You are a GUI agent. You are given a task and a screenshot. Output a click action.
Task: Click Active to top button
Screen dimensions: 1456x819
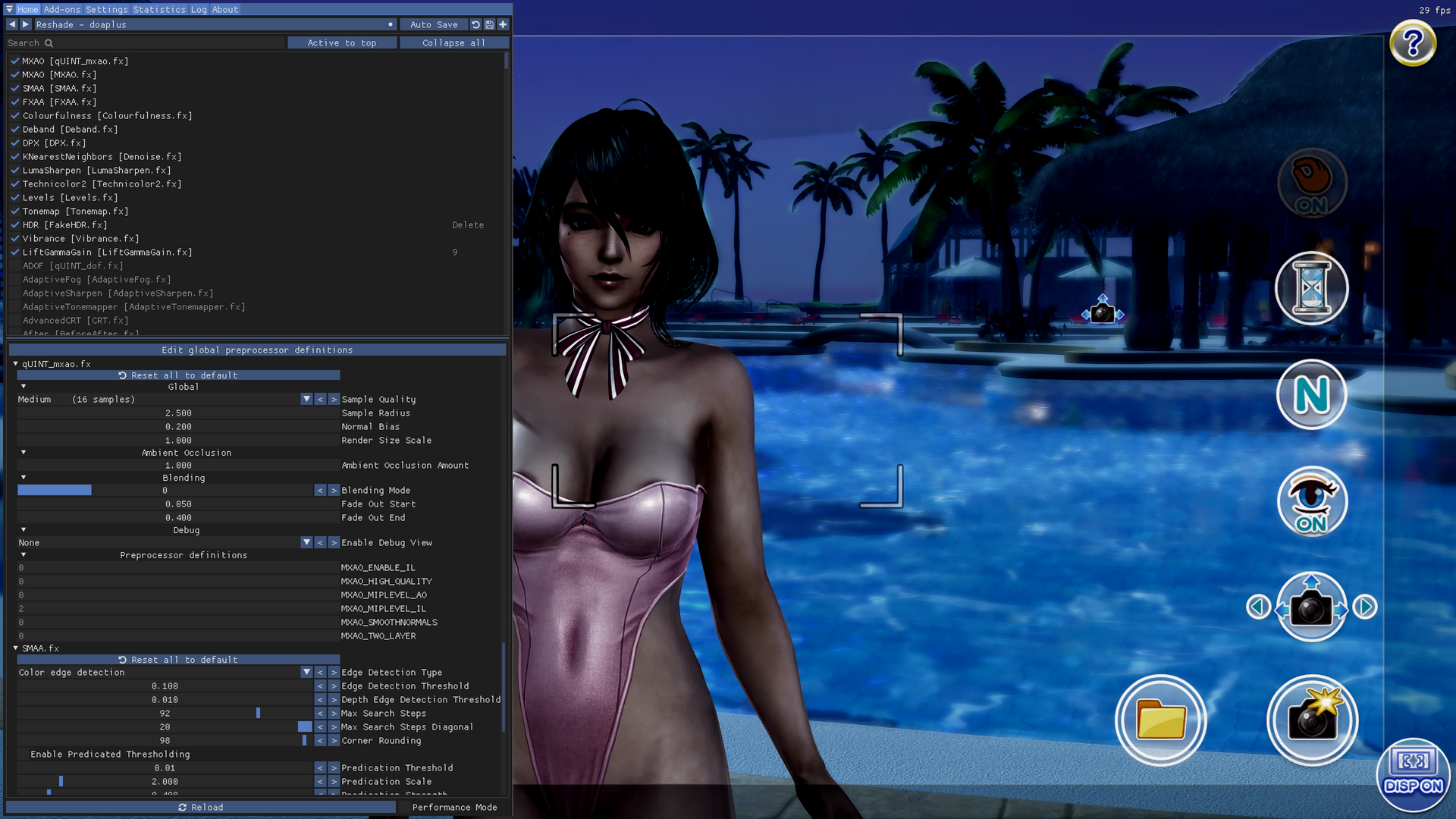tap(342, 43)
